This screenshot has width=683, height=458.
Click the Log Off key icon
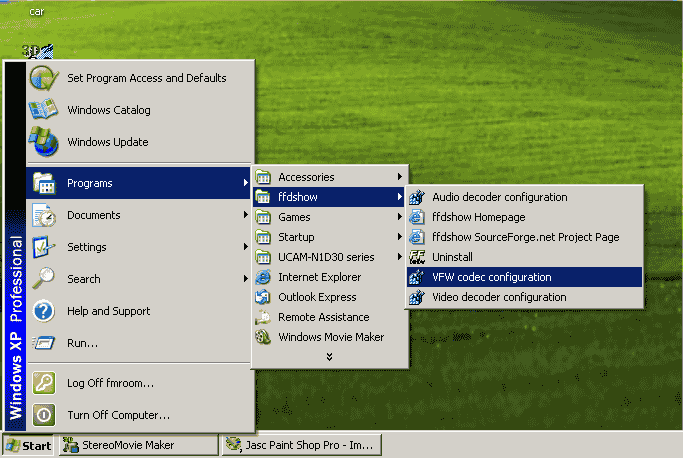(x=44, y=383)
